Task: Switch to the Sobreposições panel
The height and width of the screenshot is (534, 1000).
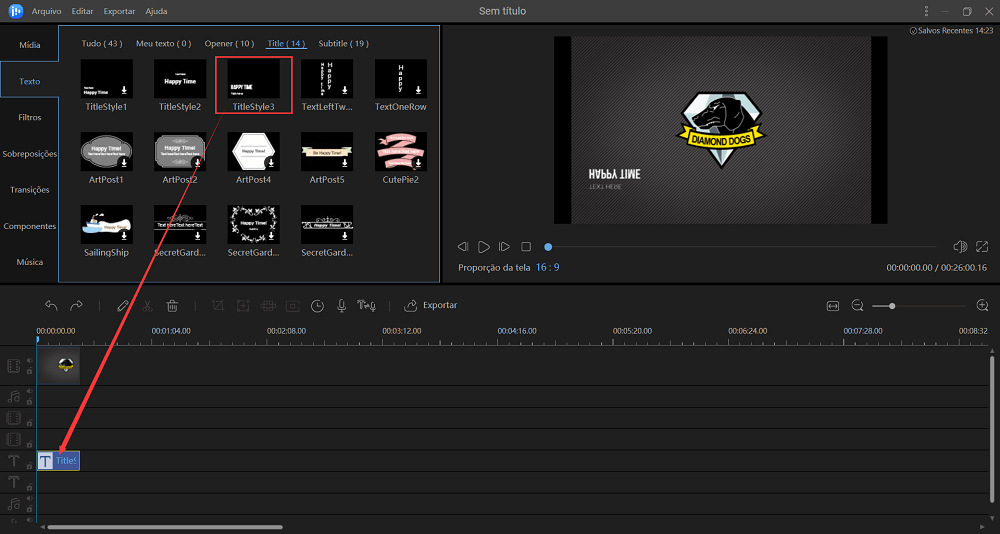Action: (29, 154)
